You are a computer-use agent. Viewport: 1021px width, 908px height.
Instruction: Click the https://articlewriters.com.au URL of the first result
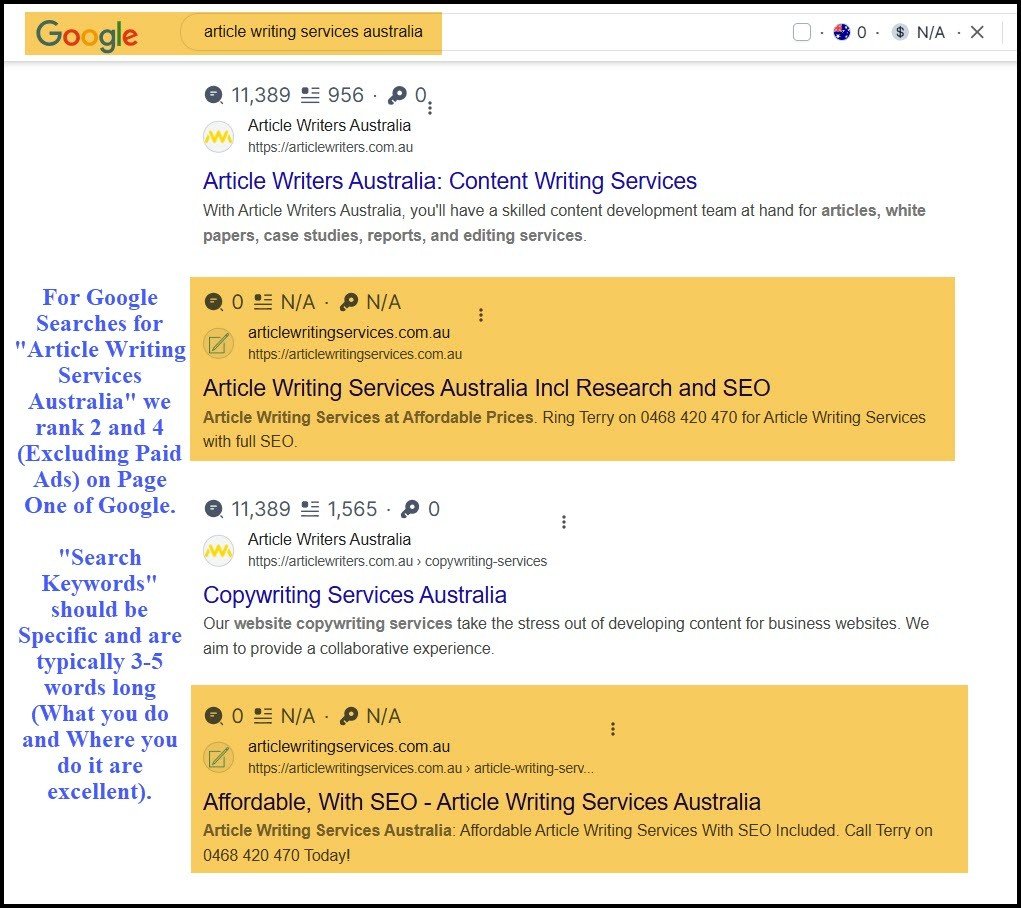coord(330,147)
